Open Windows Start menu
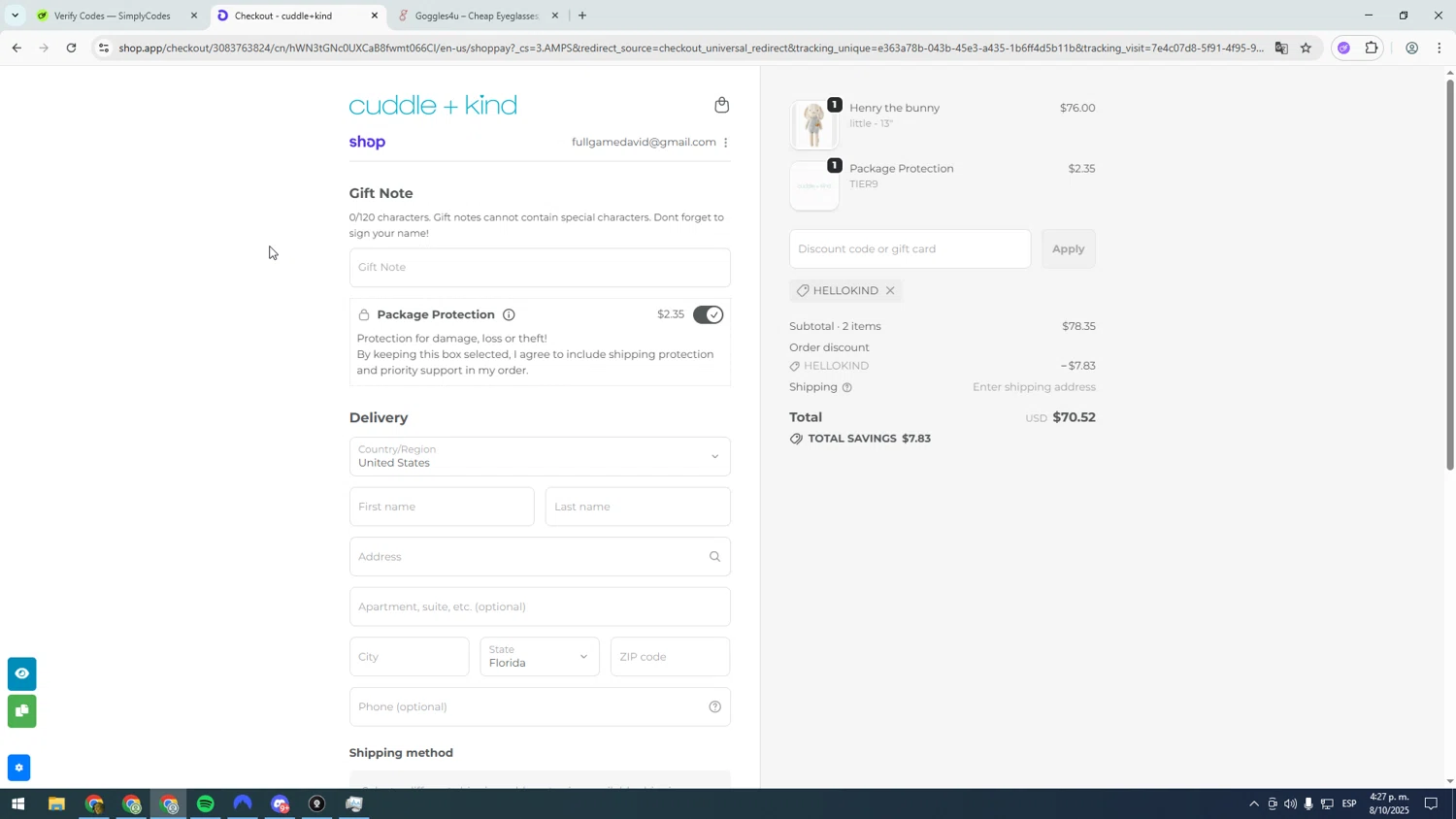The height and width of the screenshot is (819, 1456). [x=17, y=804]
